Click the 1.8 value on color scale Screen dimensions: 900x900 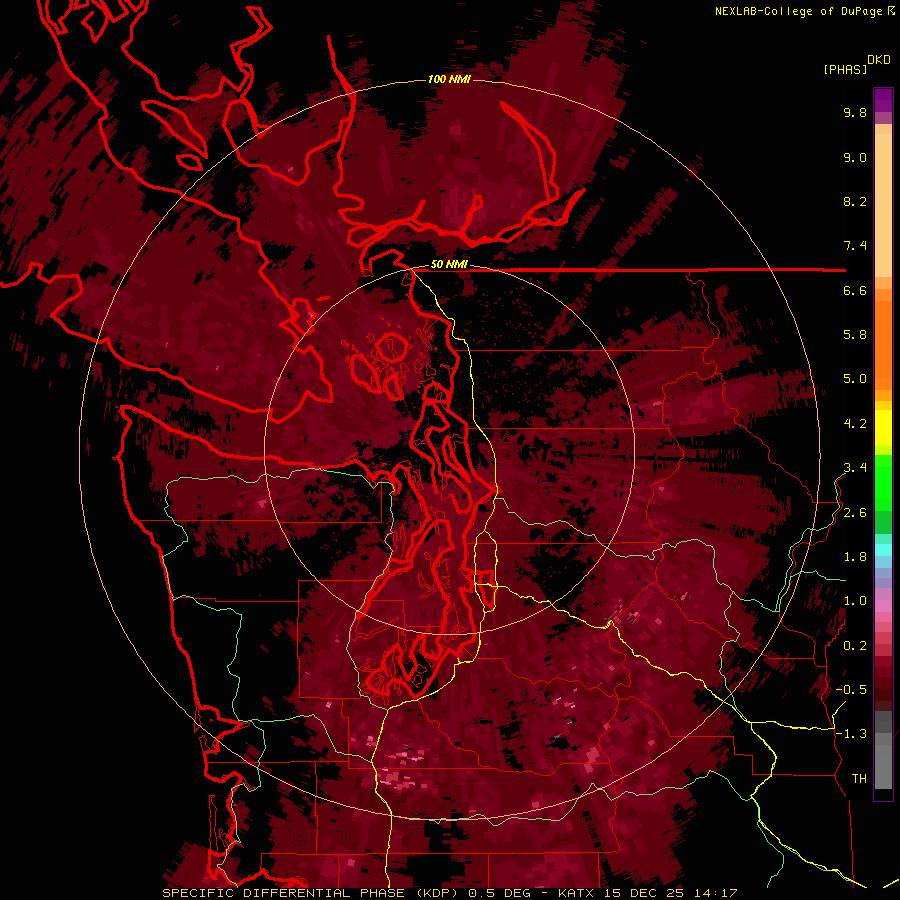855,557
